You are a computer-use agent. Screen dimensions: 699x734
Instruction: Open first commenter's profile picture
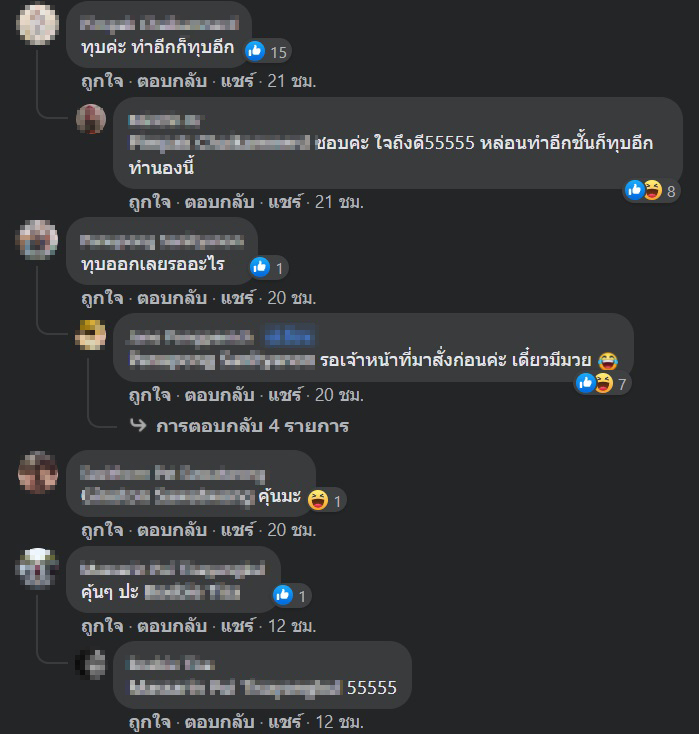coord(38,24)
